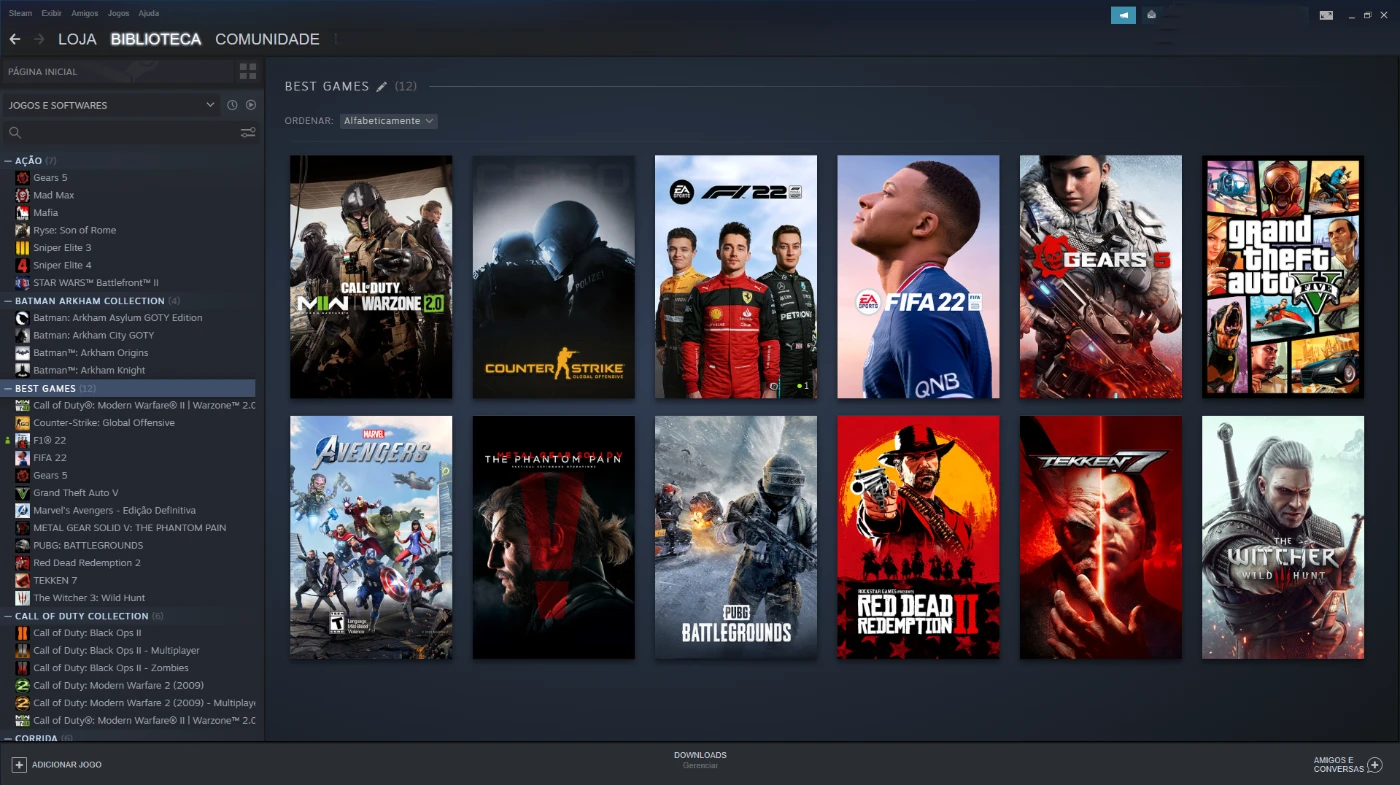Click the PUBG: BATTLEGROUNDS sidebar icon
This screenshot has height=785, width=1400.
[x=22, y=545]
